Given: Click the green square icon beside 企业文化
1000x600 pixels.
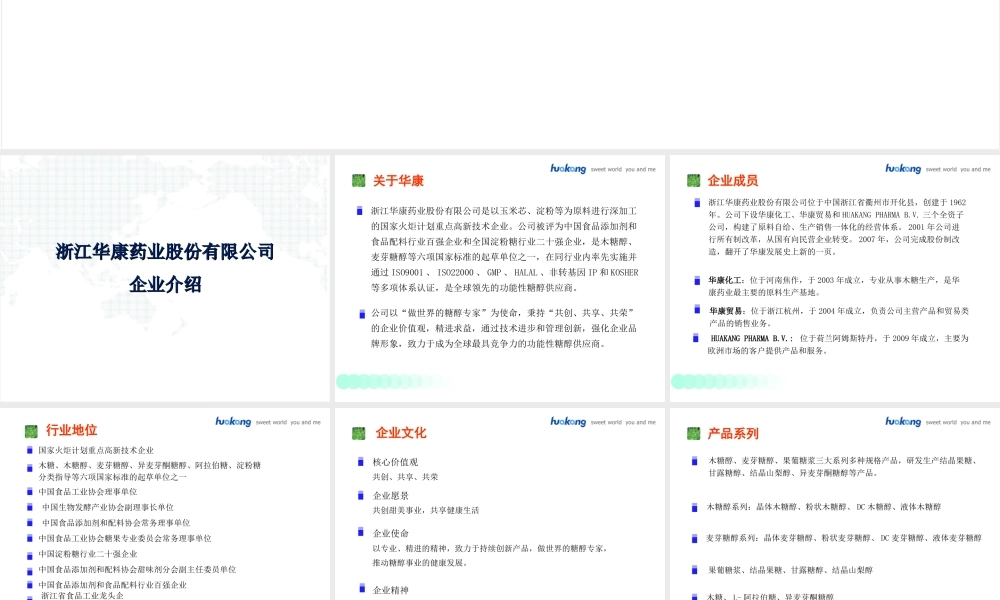Looking at the screenshot, I should click(359, 432).
